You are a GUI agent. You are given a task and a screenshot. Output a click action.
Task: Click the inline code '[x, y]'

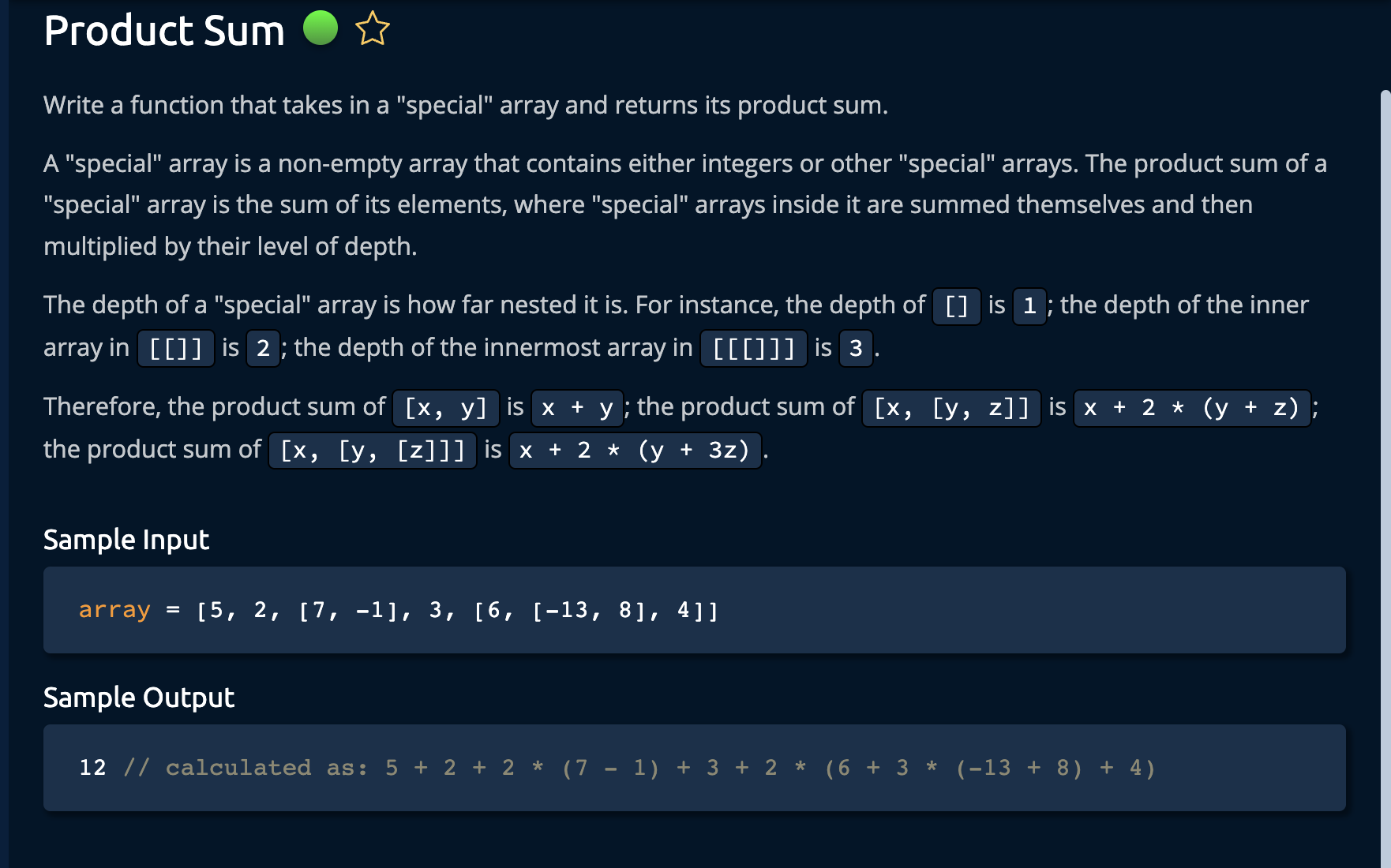446,408
